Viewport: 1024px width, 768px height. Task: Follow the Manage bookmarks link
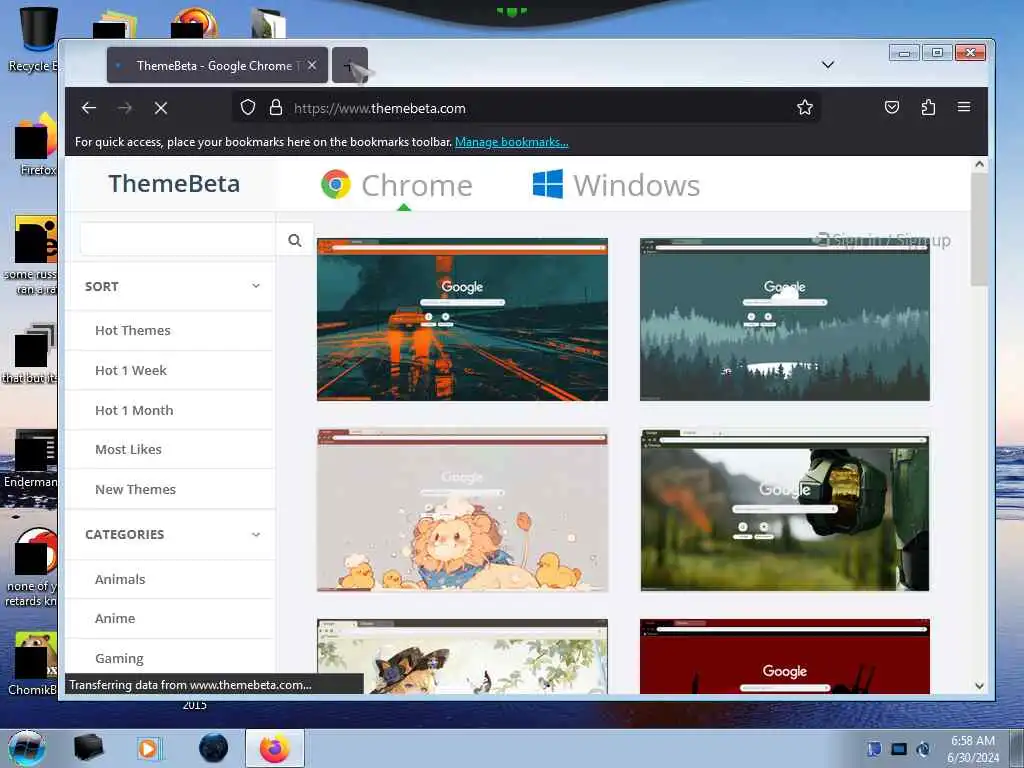pyautogui.click(x=511, y=142)
